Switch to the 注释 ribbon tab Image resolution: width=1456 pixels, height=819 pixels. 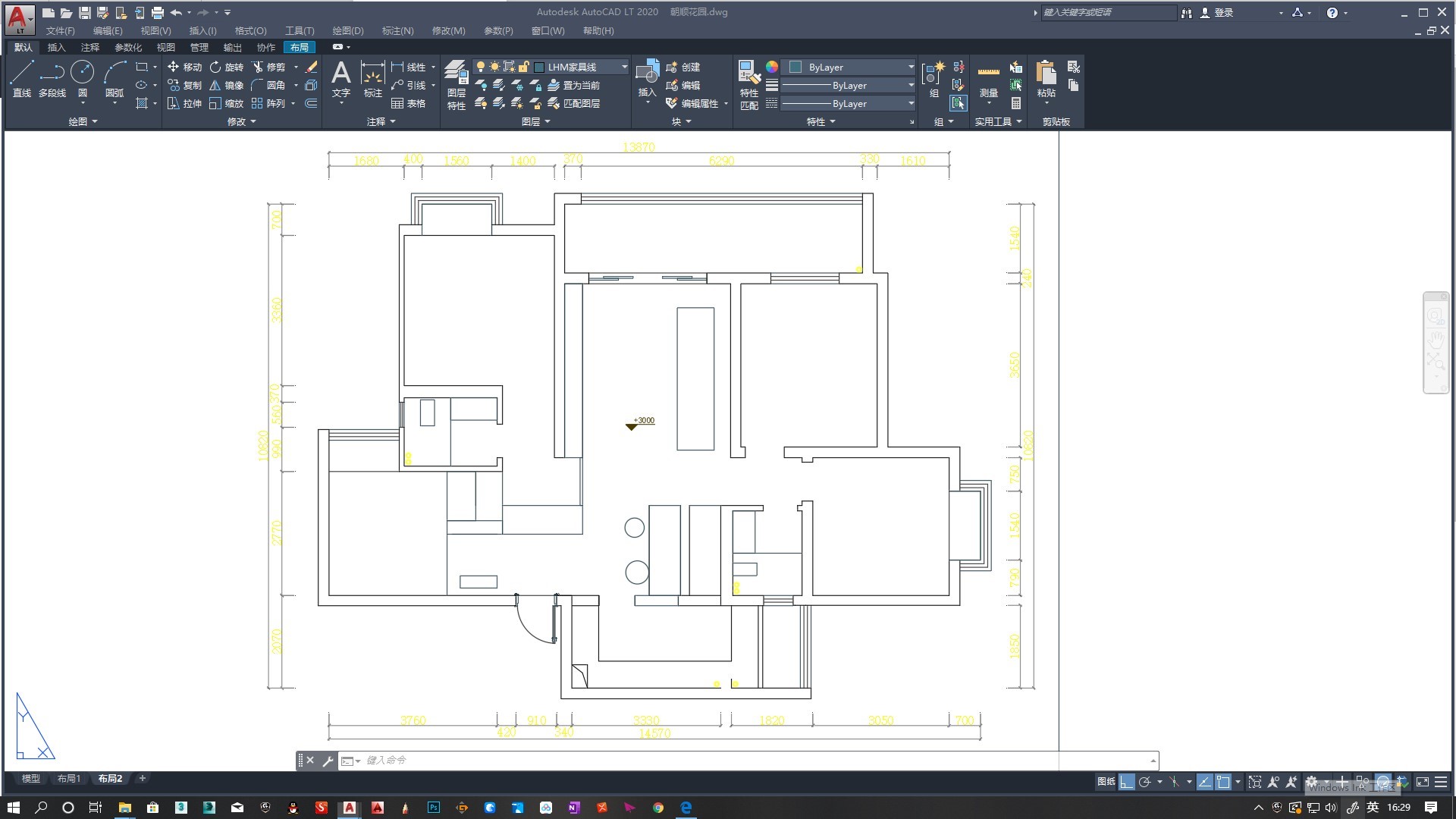[x=89, y=47]
